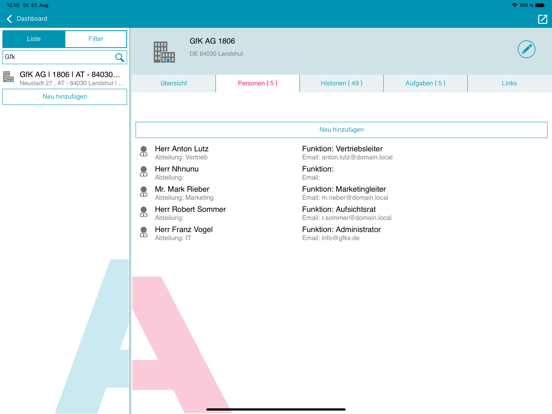Go back to the Dashboard
The height and width of the screenshot is (414, 552).
click(27, 19)
